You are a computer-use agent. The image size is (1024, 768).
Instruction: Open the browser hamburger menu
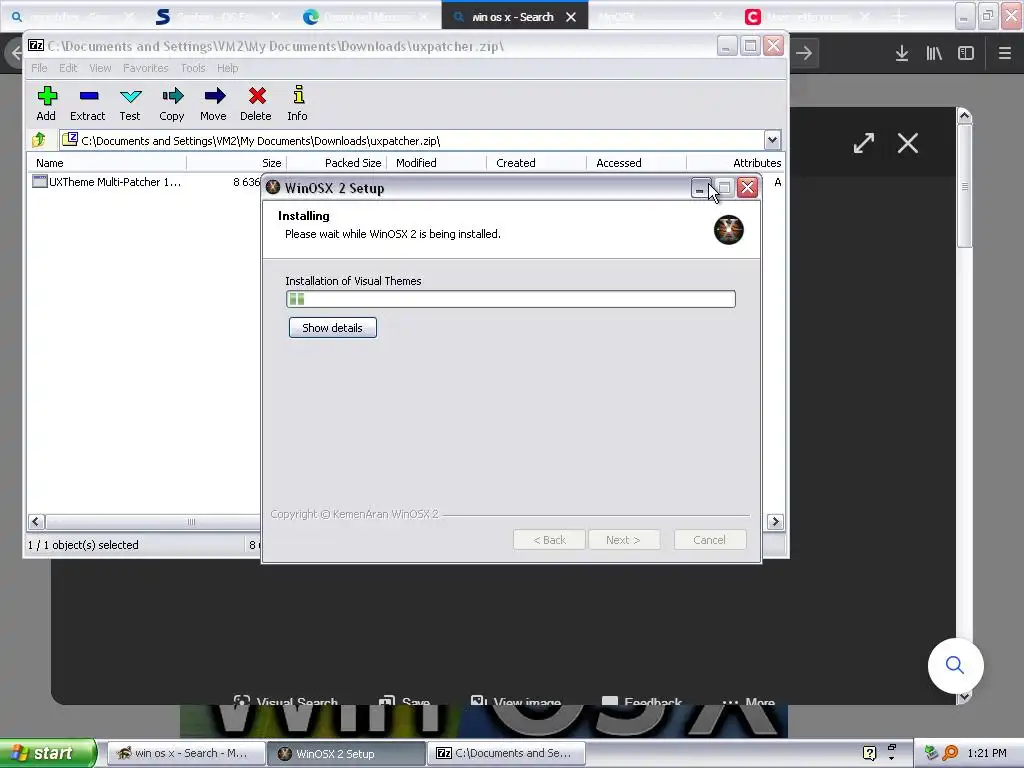[1005, 54]
